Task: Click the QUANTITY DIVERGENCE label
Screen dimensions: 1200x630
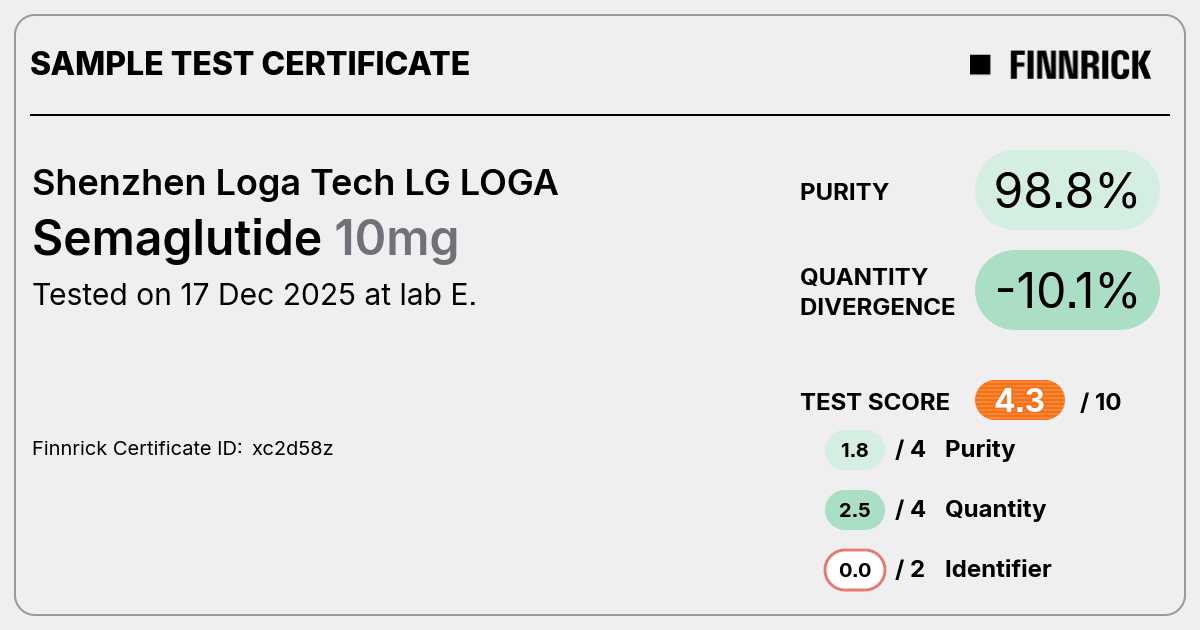Action: click(877, 291)
